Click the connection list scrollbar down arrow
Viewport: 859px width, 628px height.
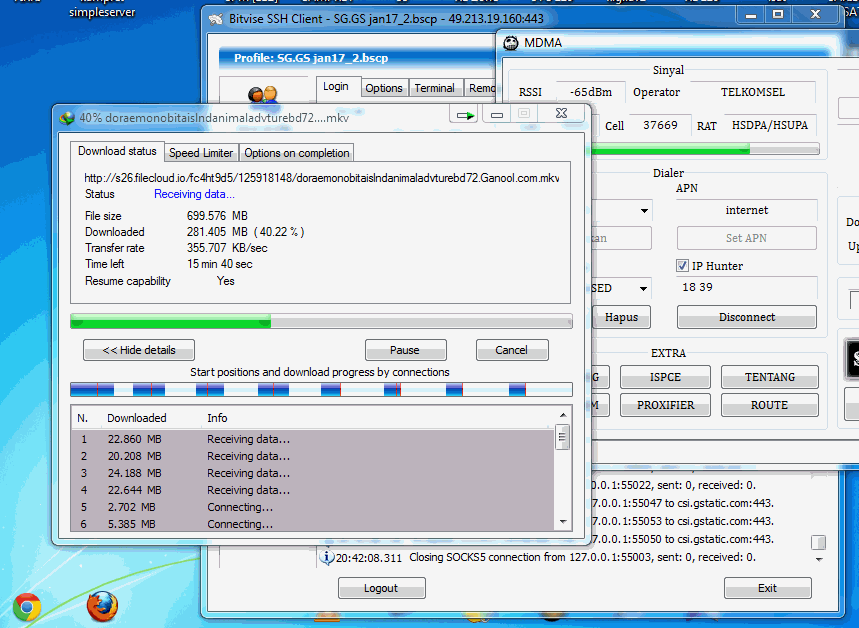click(563, 522)
